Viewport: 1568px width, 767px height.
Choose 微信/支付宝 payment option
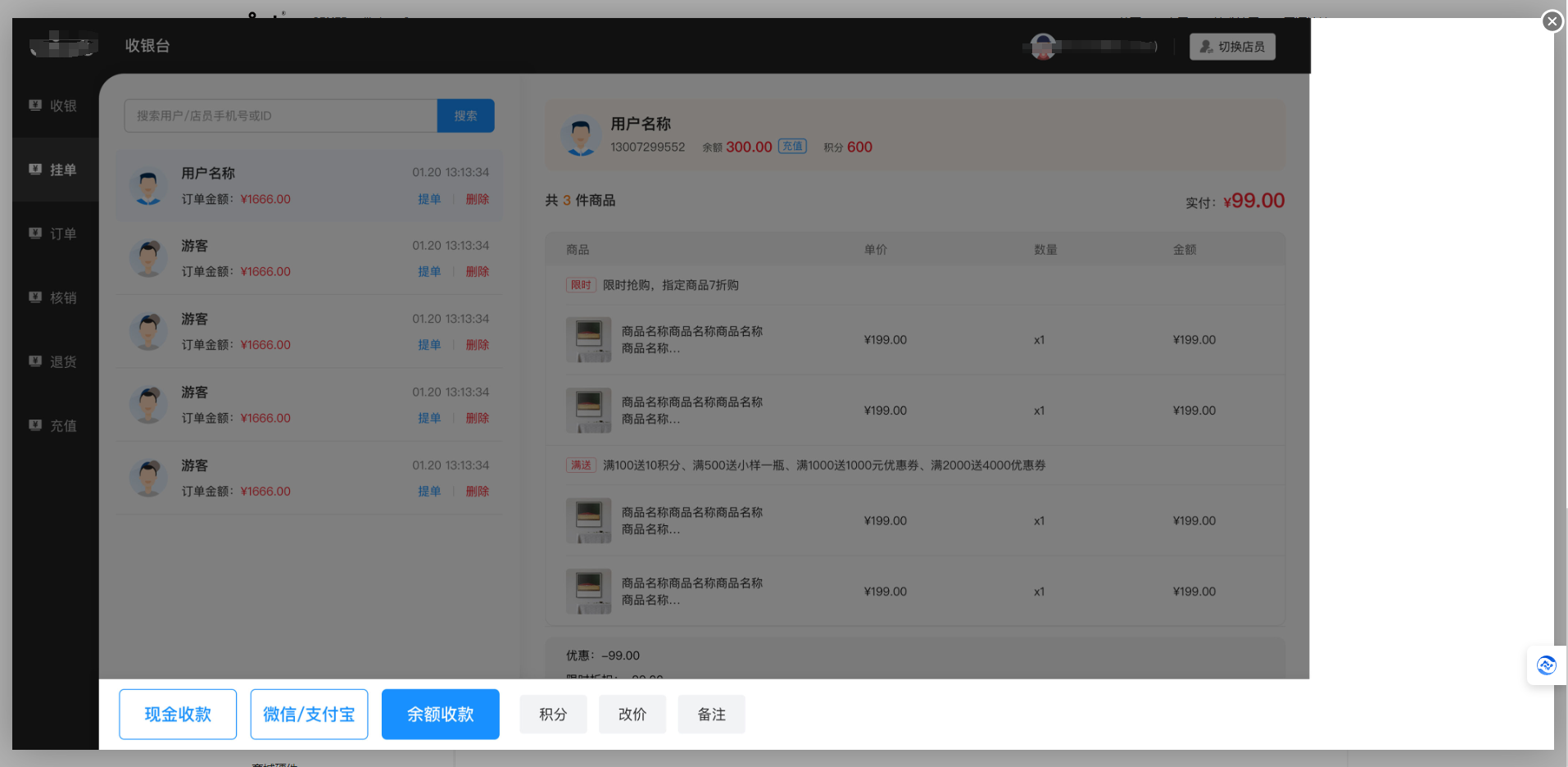[x=309, y=715]
